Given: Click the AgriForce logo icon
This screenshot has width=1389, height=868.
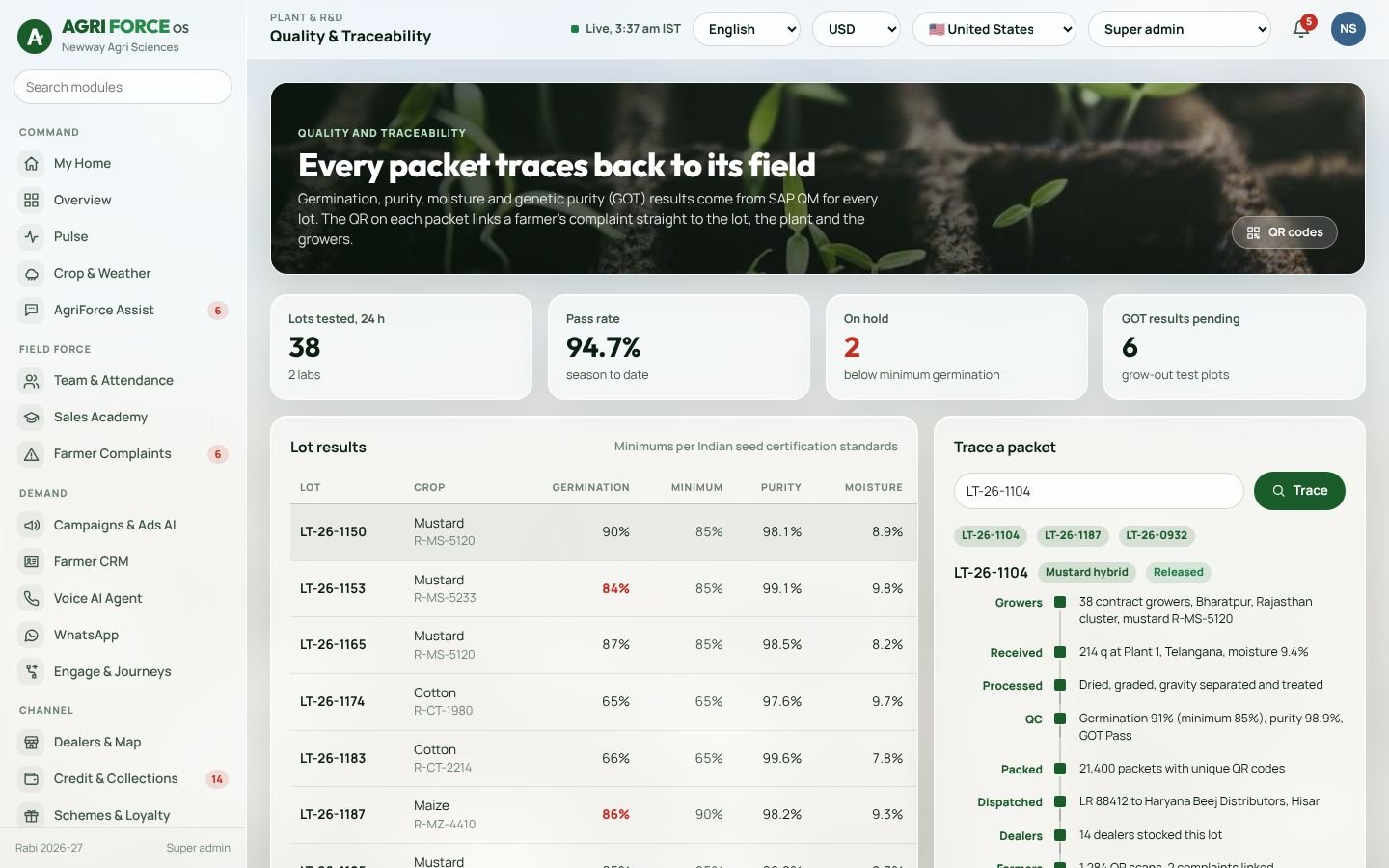Looking at the screenshot, I should pos(35,37).
